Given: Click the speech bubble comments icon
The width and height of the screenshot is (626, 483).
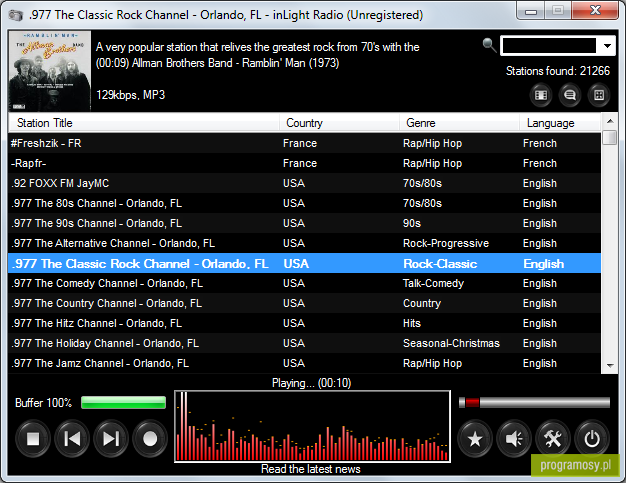Looking at the screenshot, I should pos(570,95).
